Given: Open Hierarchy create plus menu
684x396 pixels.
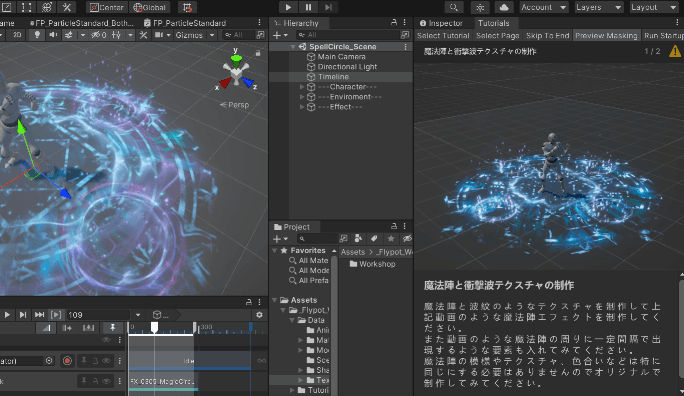Looking at the screenshot, I should coord(280,35).
